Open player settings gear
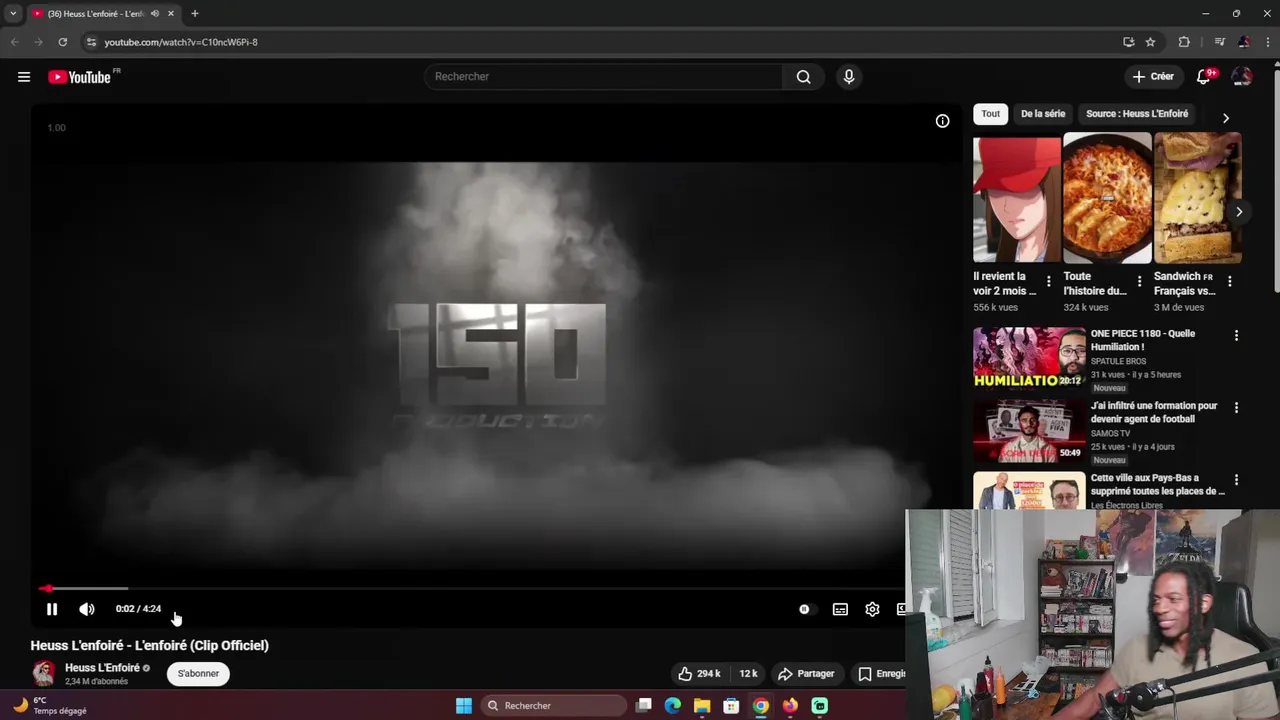 pos(872,609)
